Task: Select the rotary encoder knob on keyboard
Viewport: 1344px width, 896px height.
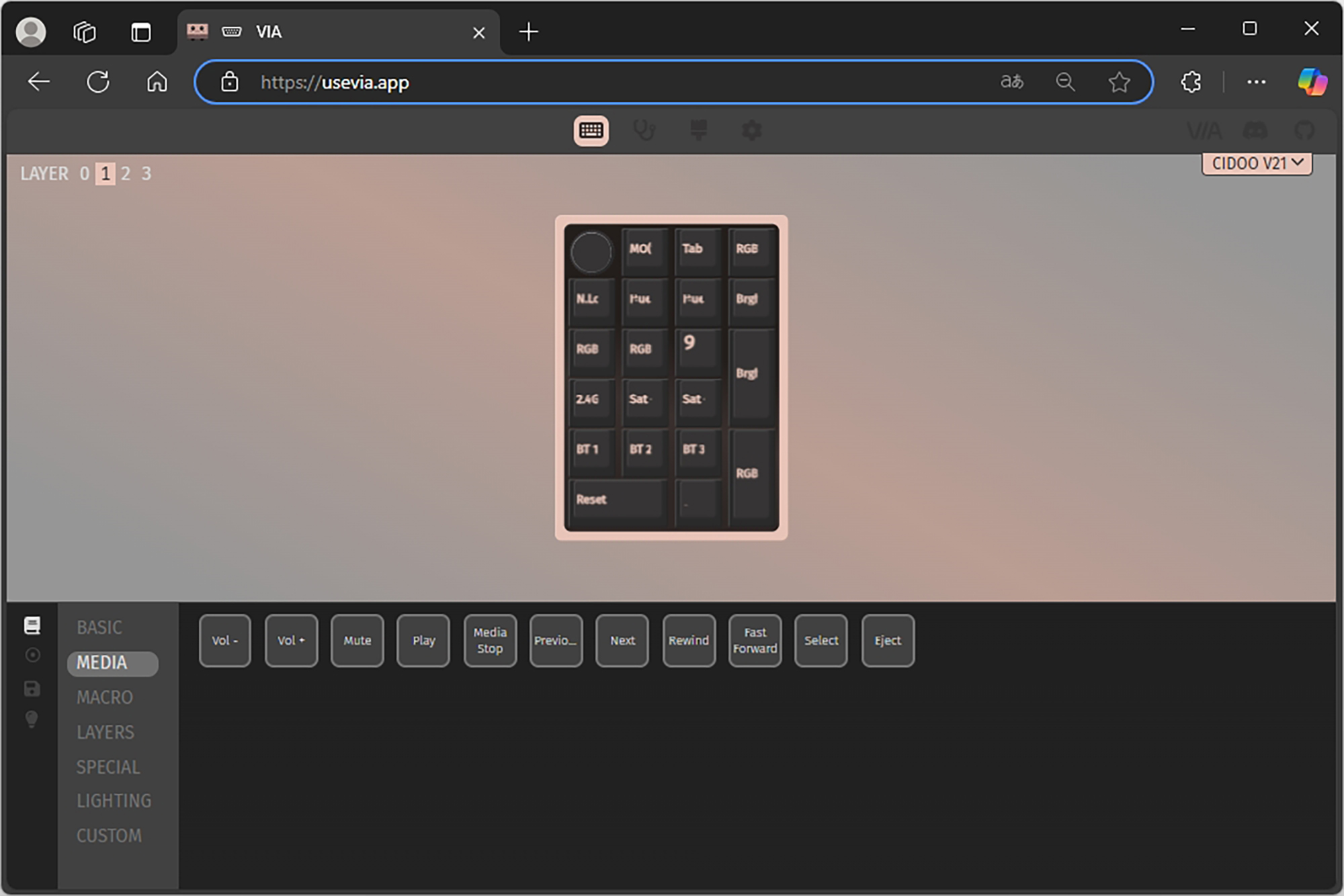Action: point(591,253)
